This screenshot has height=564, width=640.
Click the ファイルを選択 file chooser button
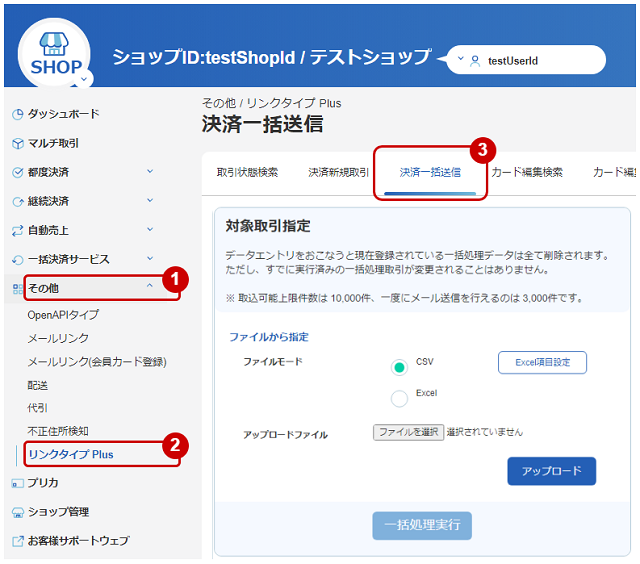click(x=408, y=432)
